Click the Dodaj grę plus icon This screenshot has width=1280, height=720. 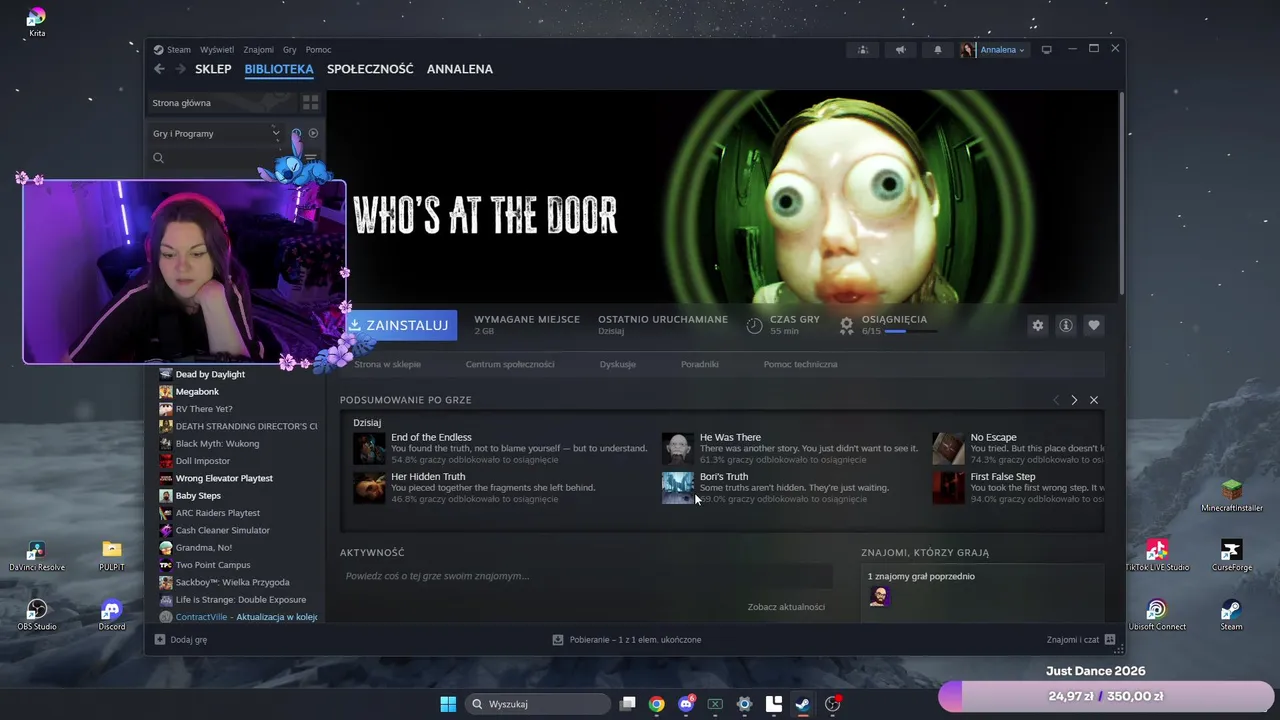[160, 639]
